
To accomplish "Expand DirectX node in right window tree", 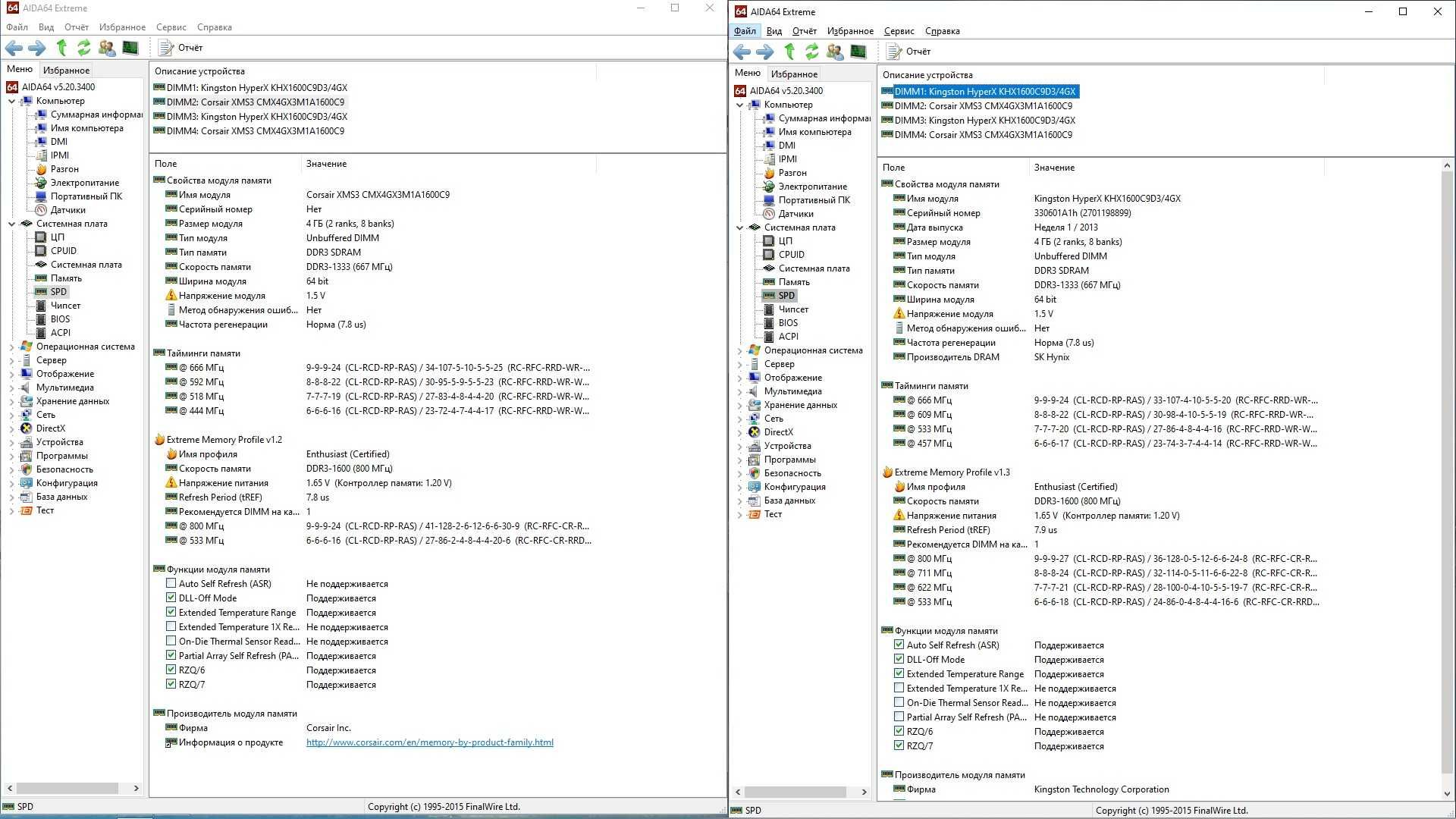I will click(739, 432).
